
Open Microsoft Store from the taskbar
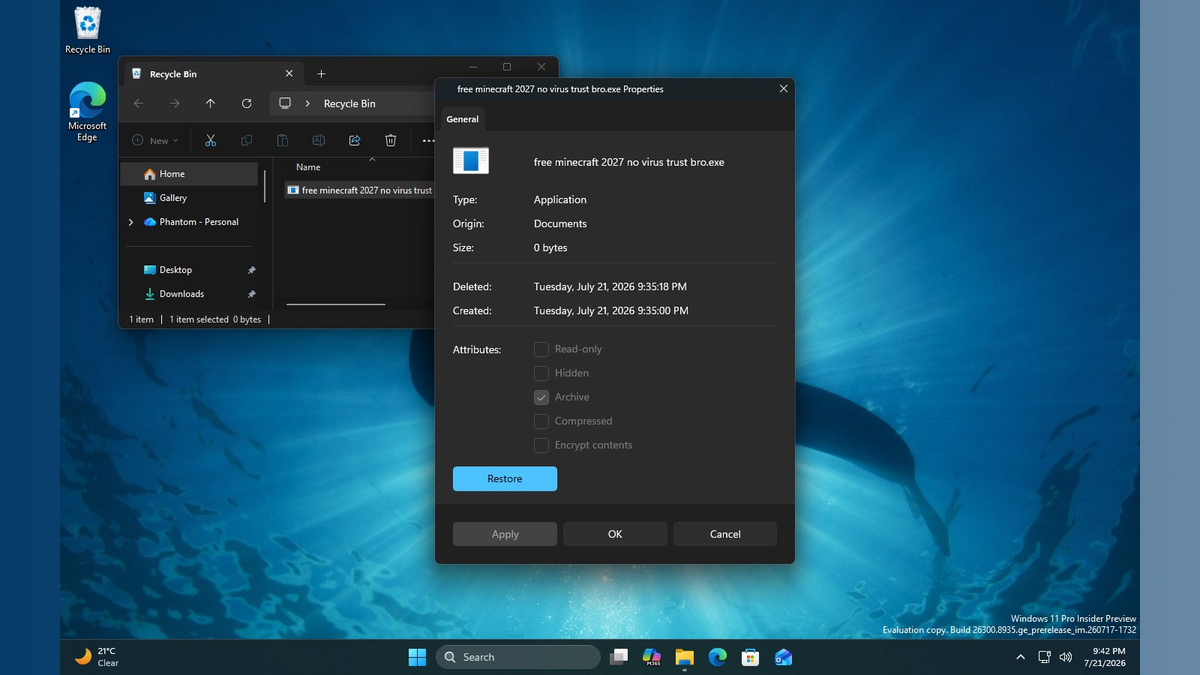pos(750,657)
